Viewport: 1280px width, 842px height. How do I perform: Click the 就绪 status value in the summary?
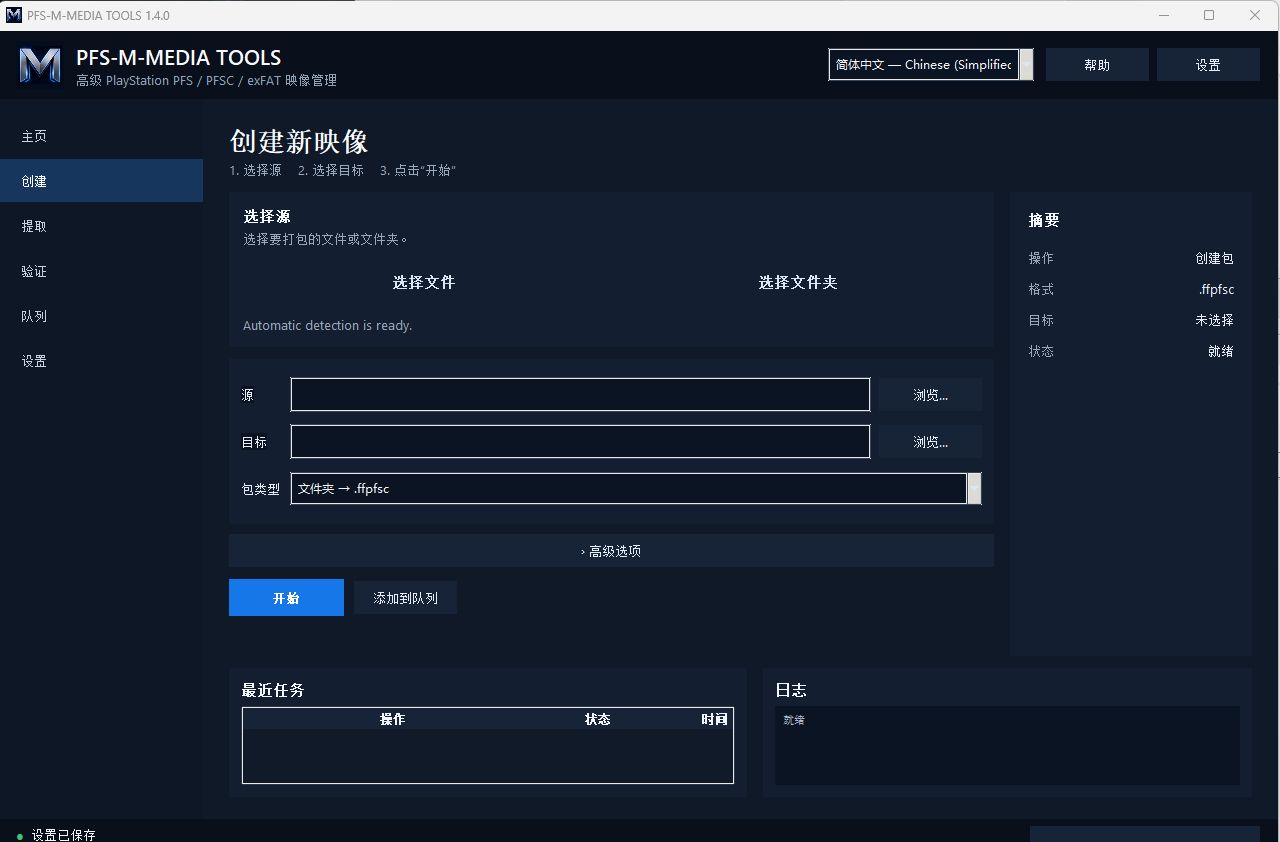coord(1220,351)
